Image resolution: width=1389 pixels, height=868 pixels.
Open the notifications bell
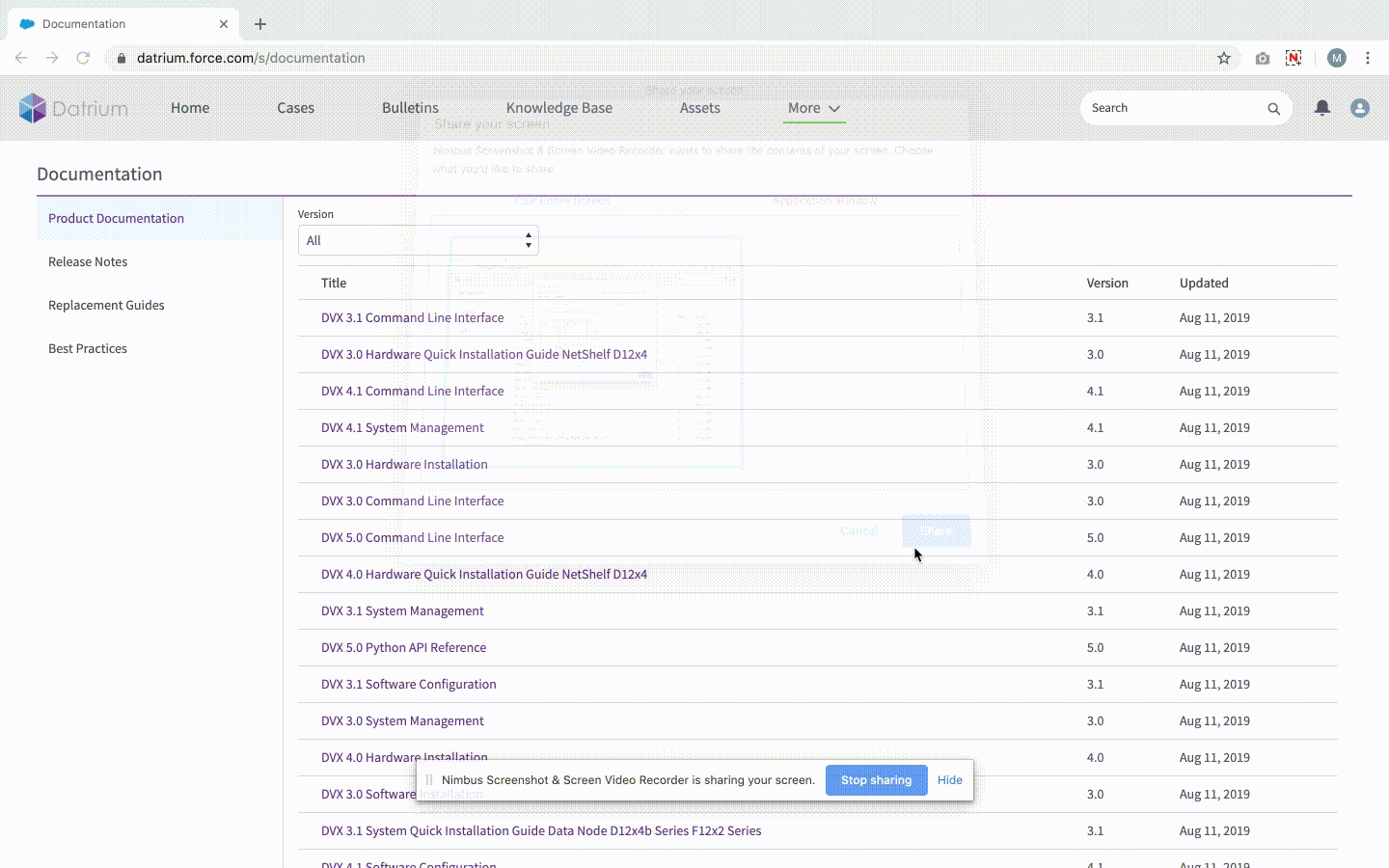pos(1322,108)
